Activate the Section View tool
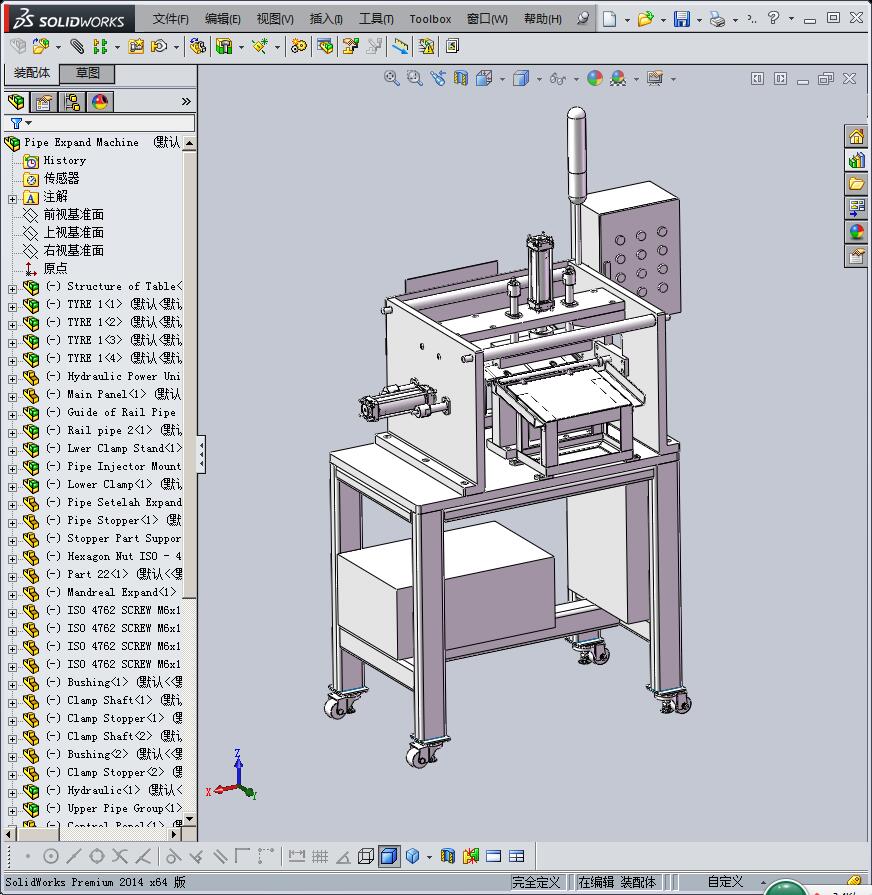Image resolution: width=872 pixels, height=895 pixels. 461,78
